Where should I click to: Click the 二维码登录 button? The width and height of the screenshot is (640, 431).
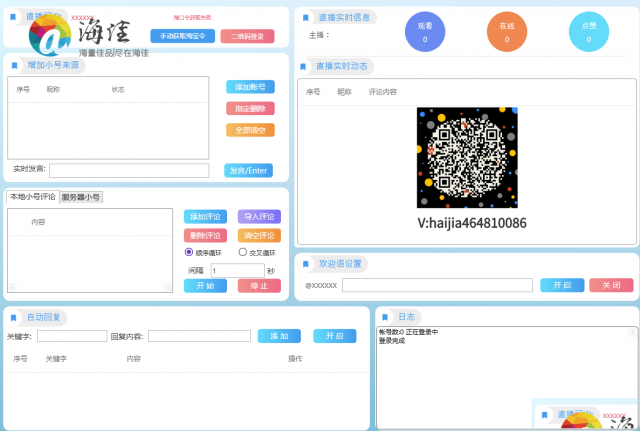[x=247, y=36]
